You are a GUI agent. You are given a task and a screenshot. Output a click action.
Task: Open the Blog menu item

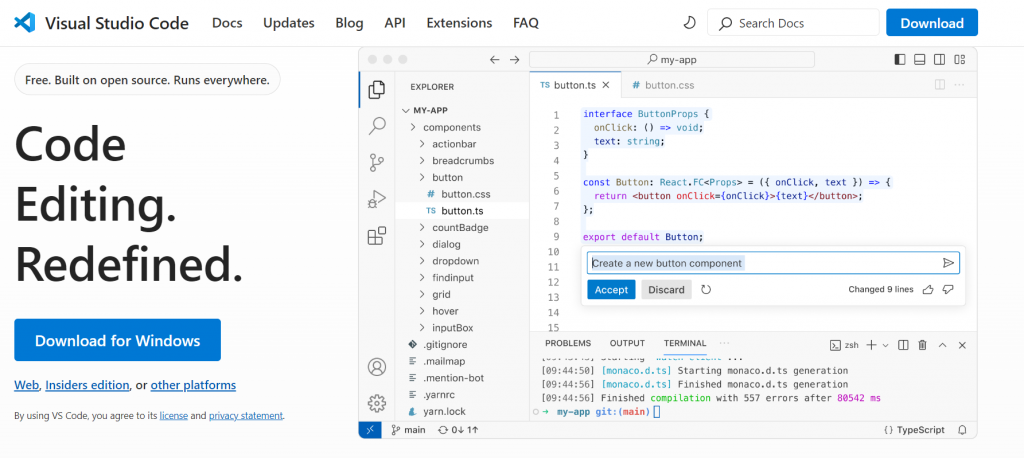(x=349, y=23)
